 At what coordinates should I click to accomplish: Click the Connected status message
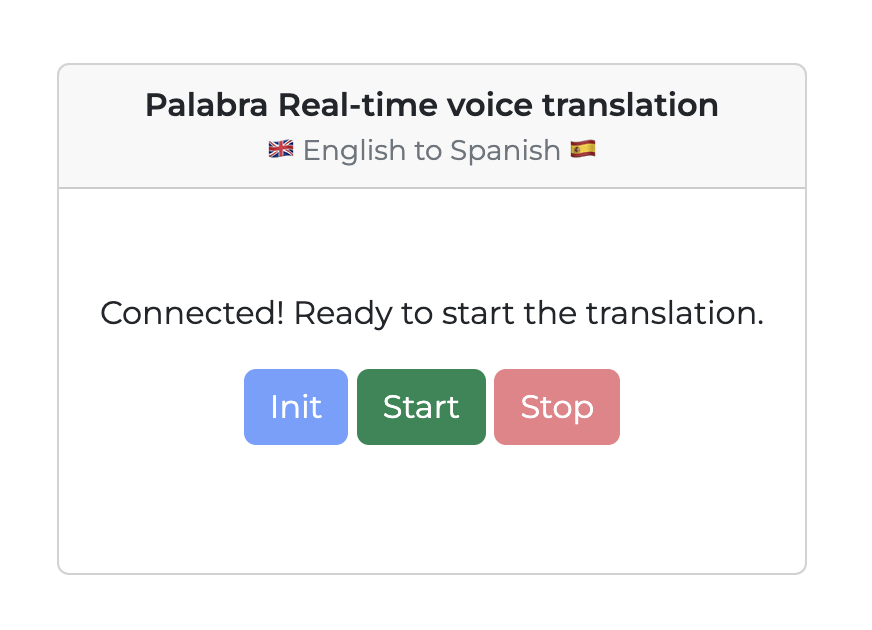tap(431, 313)
